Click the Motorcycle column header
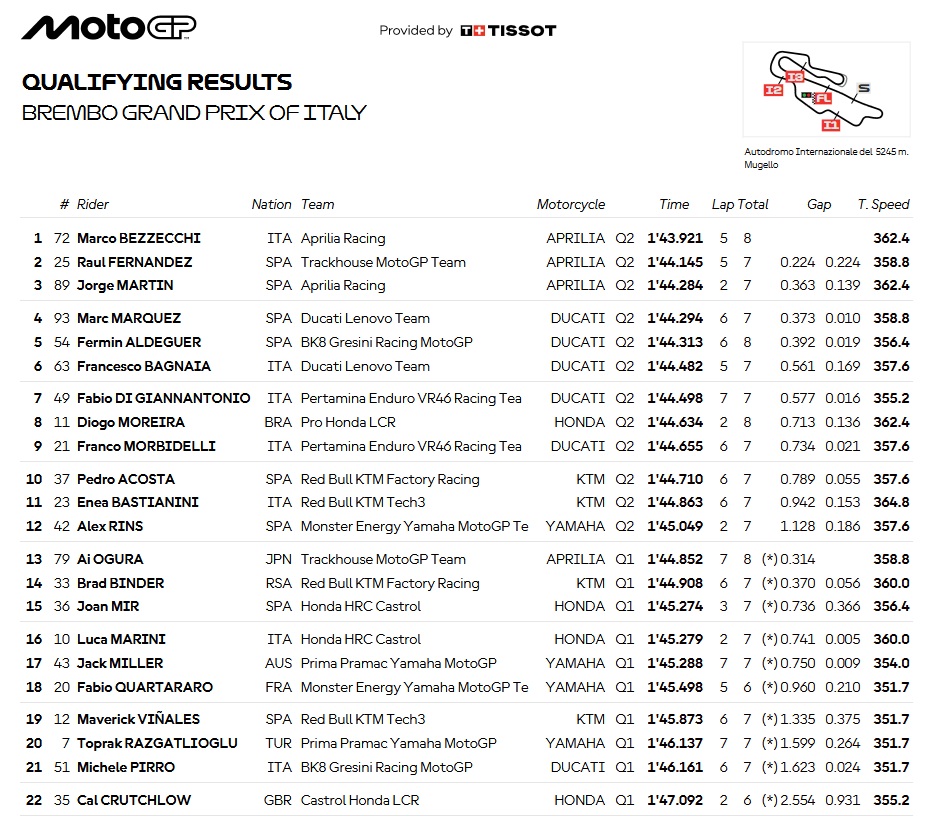This screenshot has height=819, width=926. 570,204
